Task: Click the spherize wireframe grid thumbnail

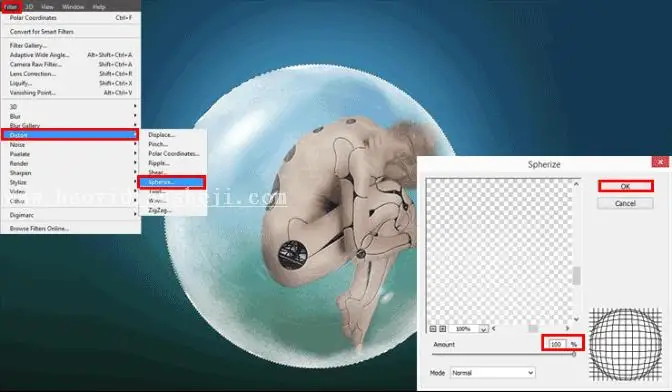Action: 625,344
